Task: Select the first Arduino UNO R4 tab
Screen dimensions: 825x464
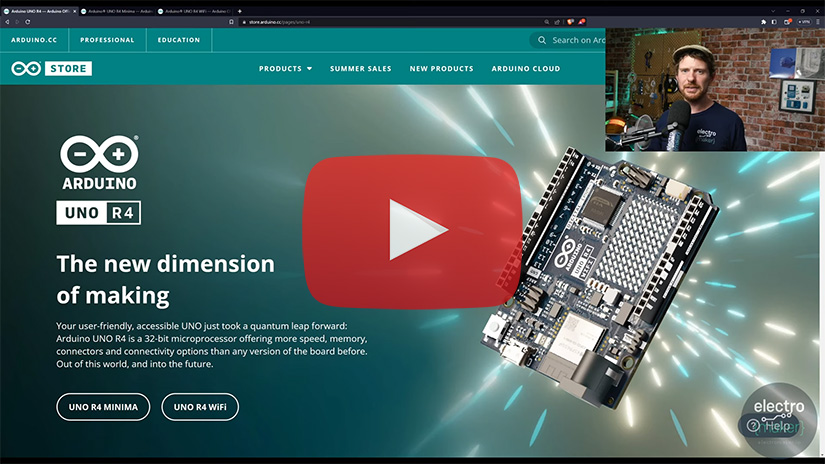Action: [x=37, y=11]
